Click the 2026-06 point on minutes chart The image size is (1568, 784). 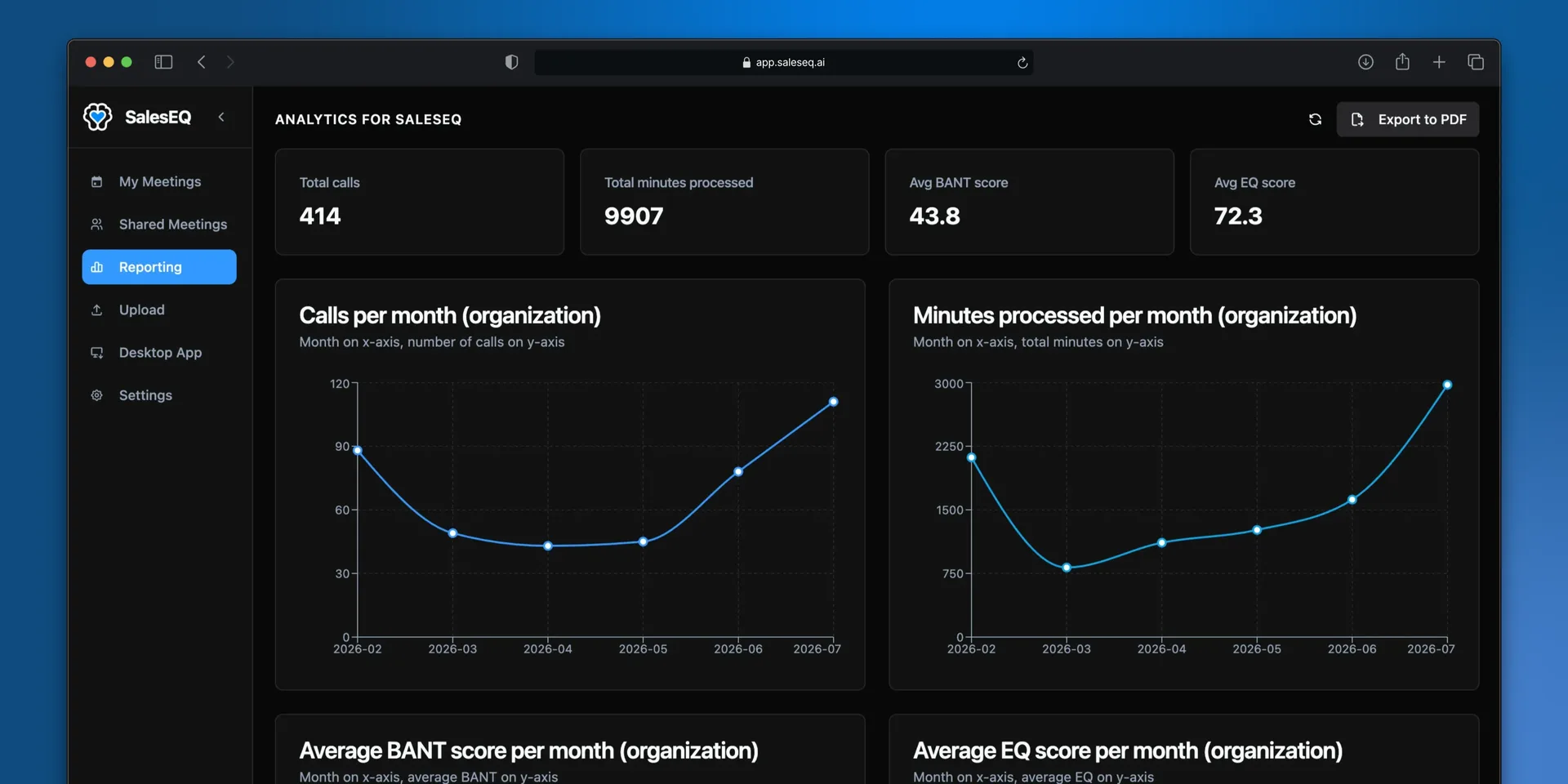click(1352, 500)
